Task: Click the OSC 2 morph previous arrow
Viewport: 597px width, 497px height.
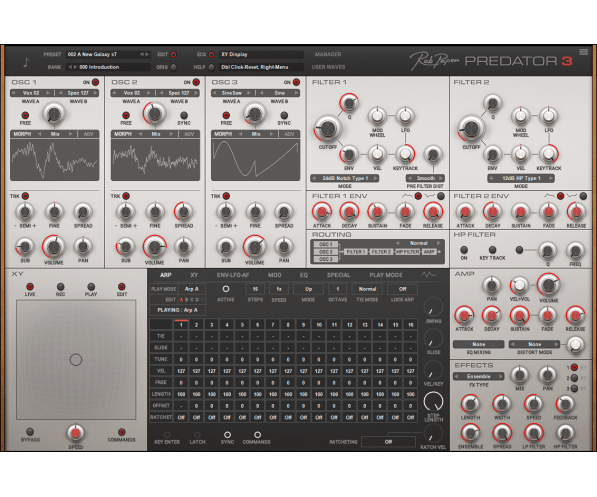Action: pyautogui.click(x=140, y=134)
